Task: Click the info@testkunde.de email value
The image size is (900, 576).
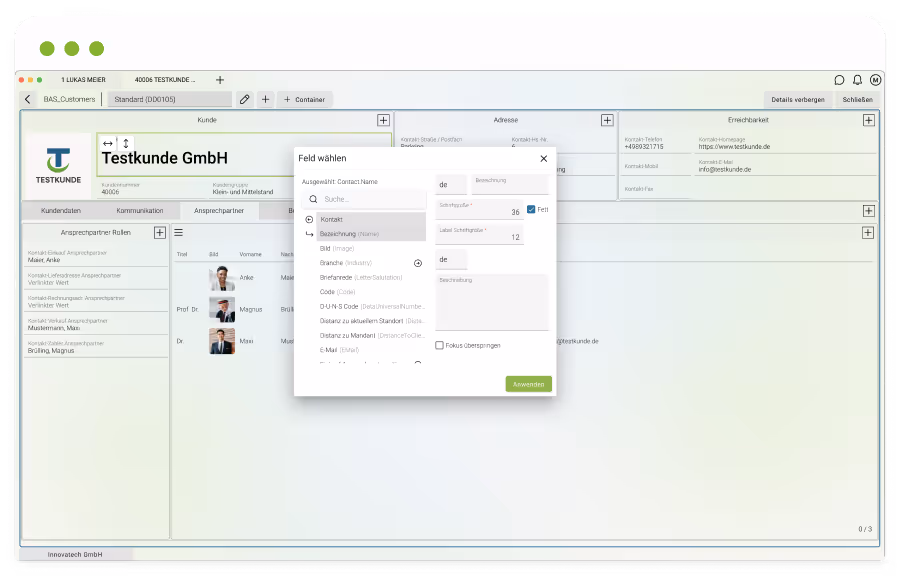Action: [x=724, y=170]
